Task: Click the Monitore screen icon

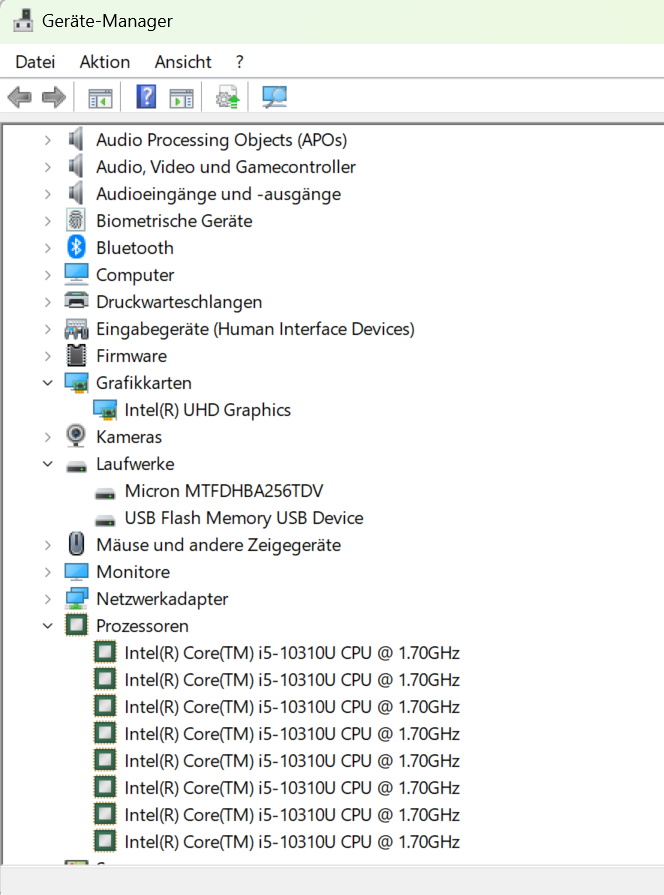Action: point(76,571)
